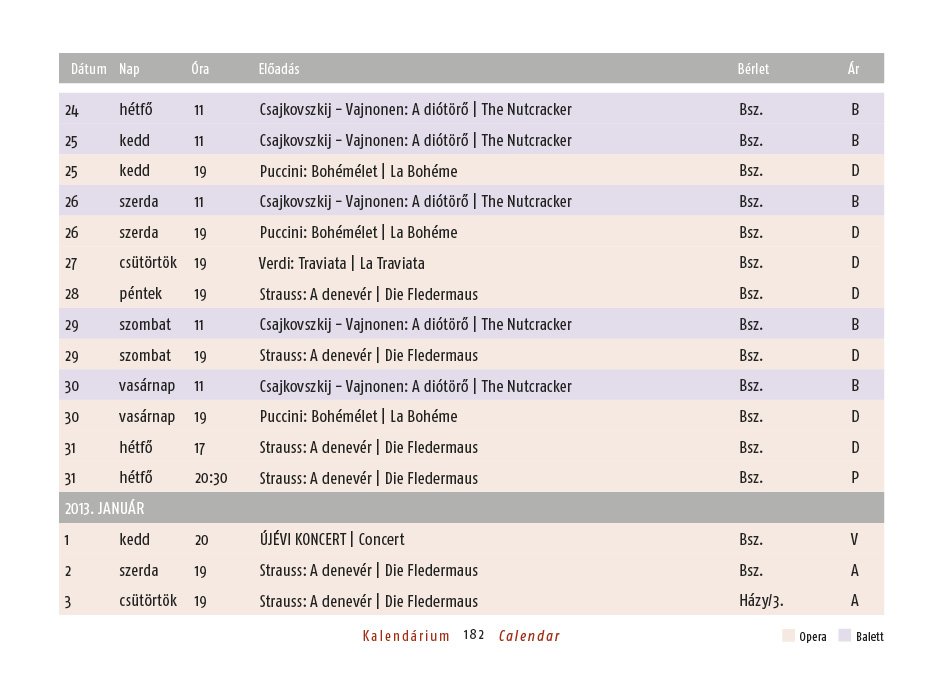Select the Bérlet column header
This screenshot has width=945, height=679.
(753, 69)
